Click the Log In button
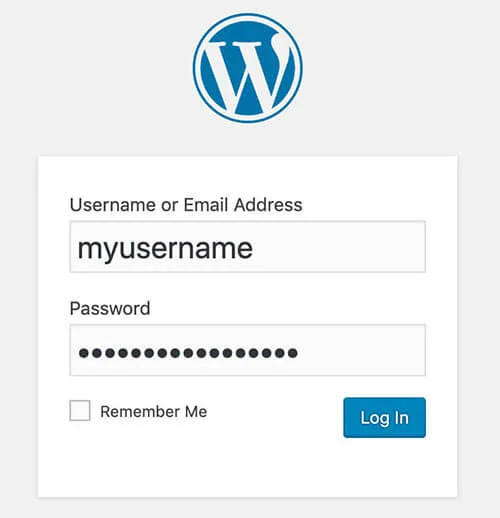 (x=384, y=417)
